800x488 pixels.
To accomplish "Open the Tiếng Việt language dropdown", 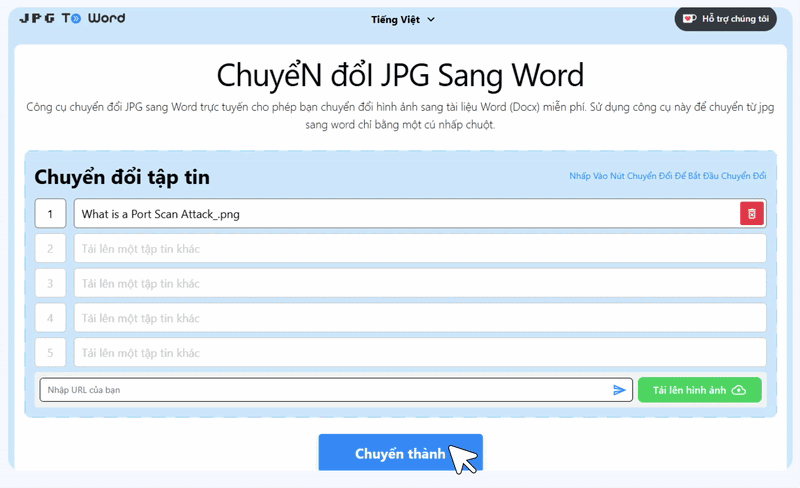I will (403, 19).
